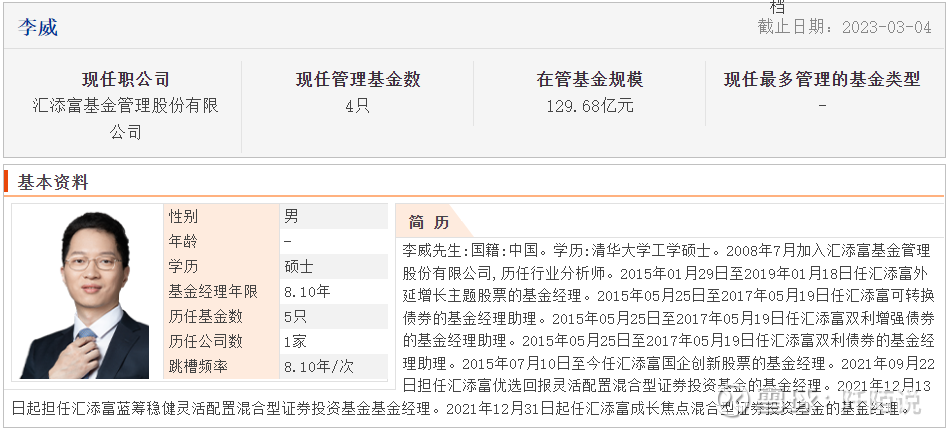Click the 1家 value
The width and height of the screenshot is (949, 431).
point(295,341)
